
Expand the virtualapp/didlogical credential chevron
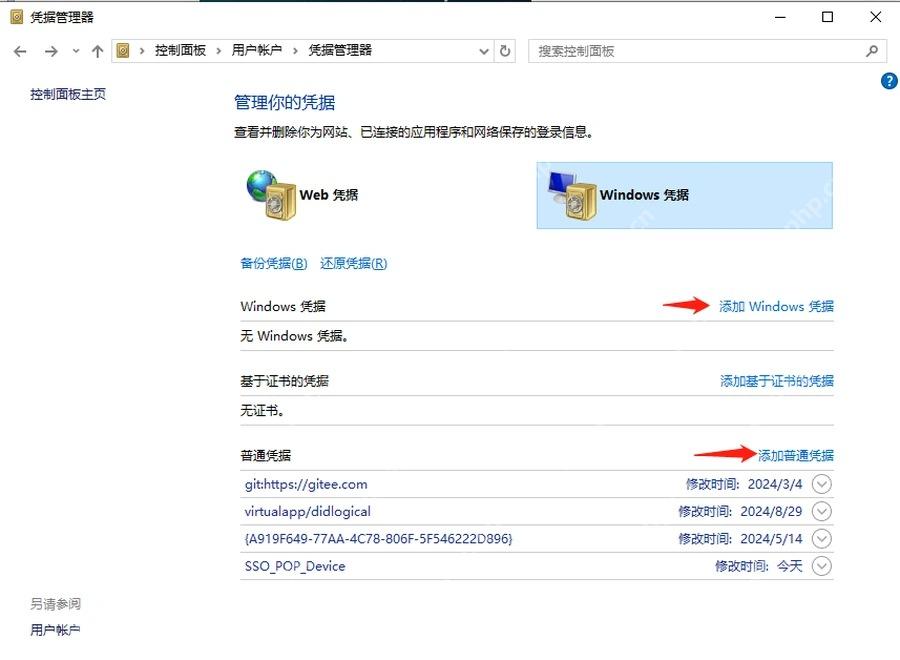821,511
